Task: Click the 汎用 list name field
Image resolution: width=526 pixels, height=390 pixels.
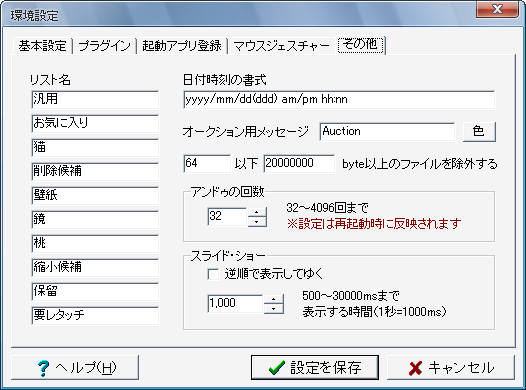Action: (x=95, y=99)
